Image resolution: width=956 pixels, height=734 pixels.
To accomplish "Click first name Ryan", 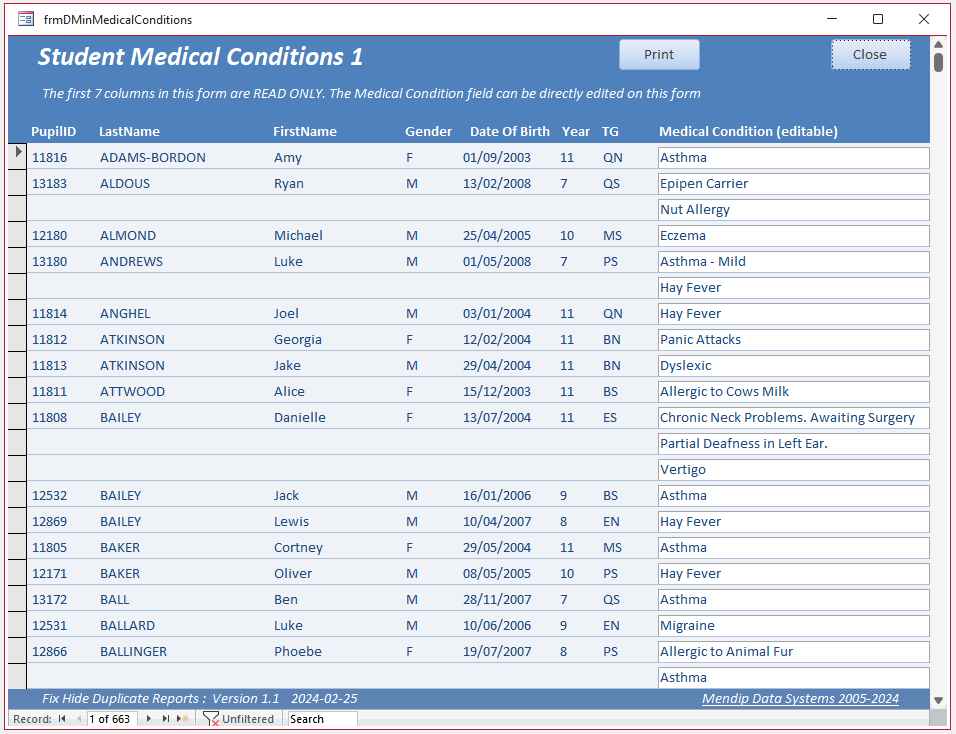I will tap(289, 184).
